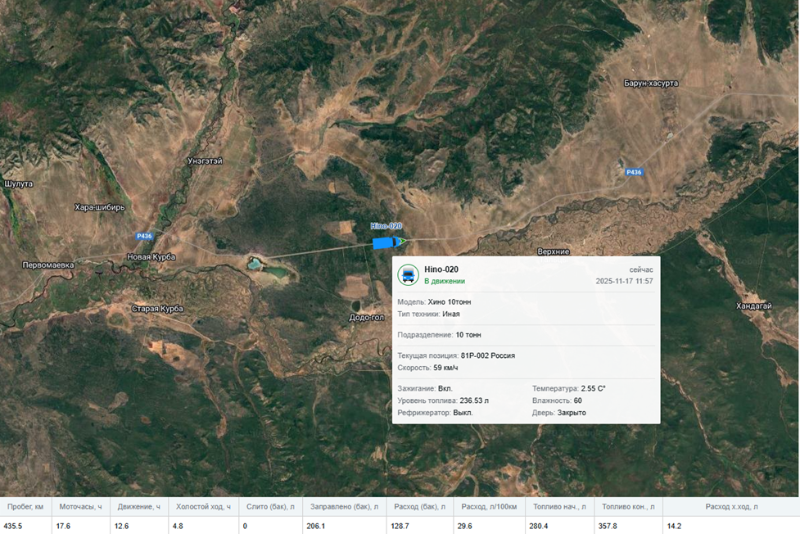
Task: Sort by the Пробег, км column header
Action: (x=24, y=507)
